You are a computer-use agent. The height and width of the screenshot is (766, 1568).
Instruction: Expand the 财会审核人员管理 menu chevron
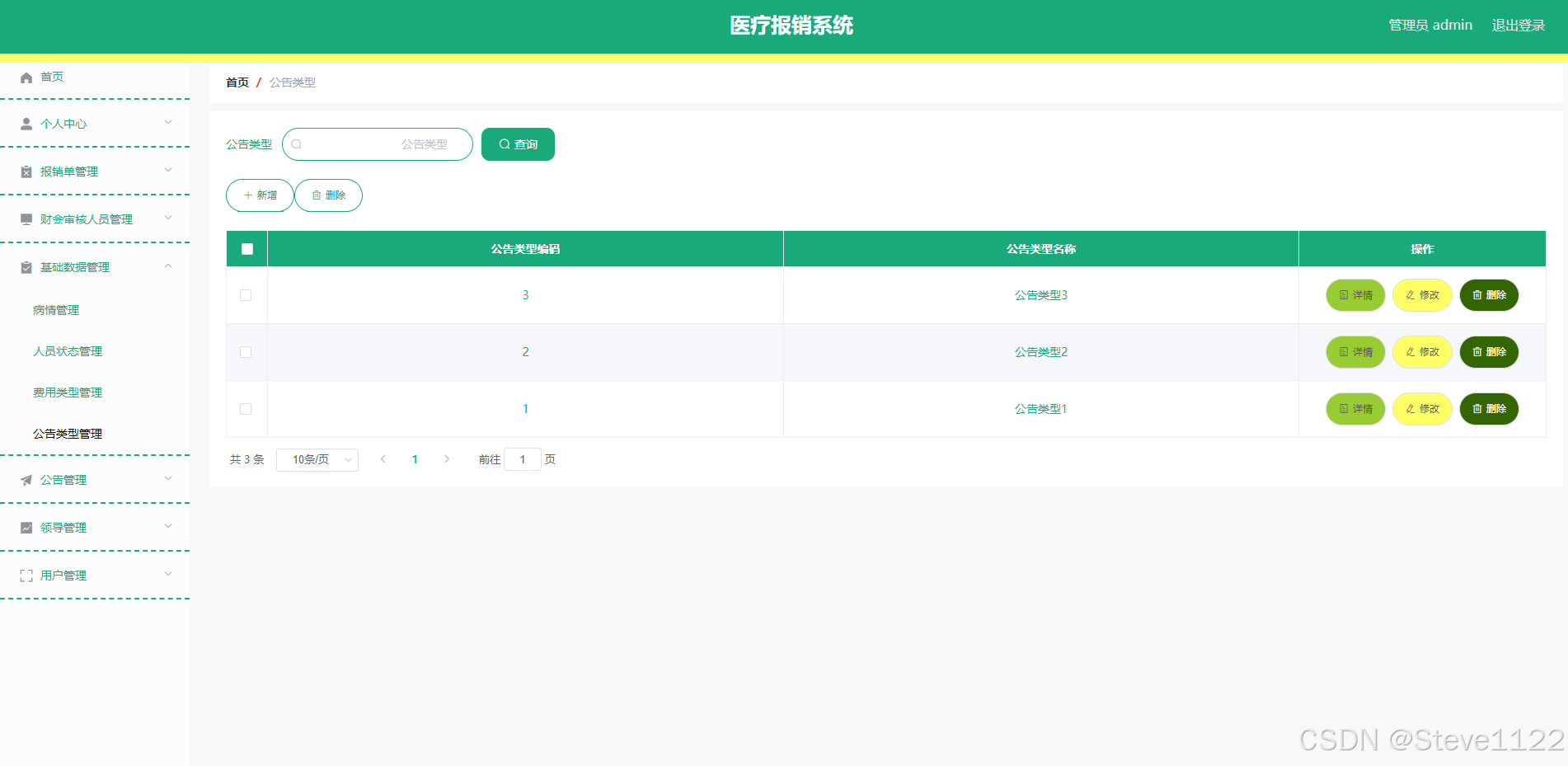click(168, 218)
